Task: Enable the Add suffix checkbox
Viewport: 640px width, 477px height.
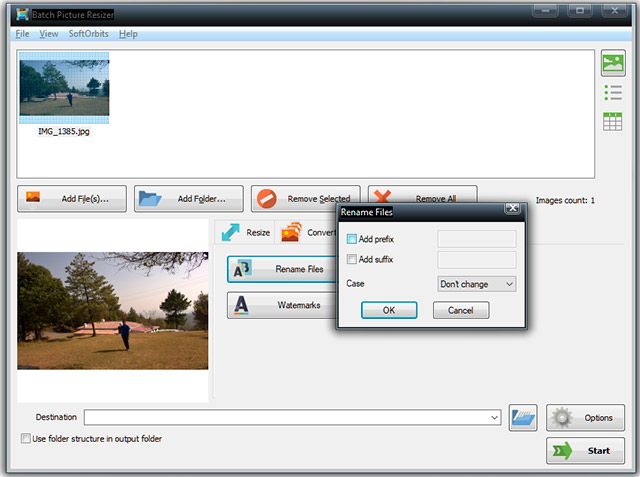Action: (352, 260)
